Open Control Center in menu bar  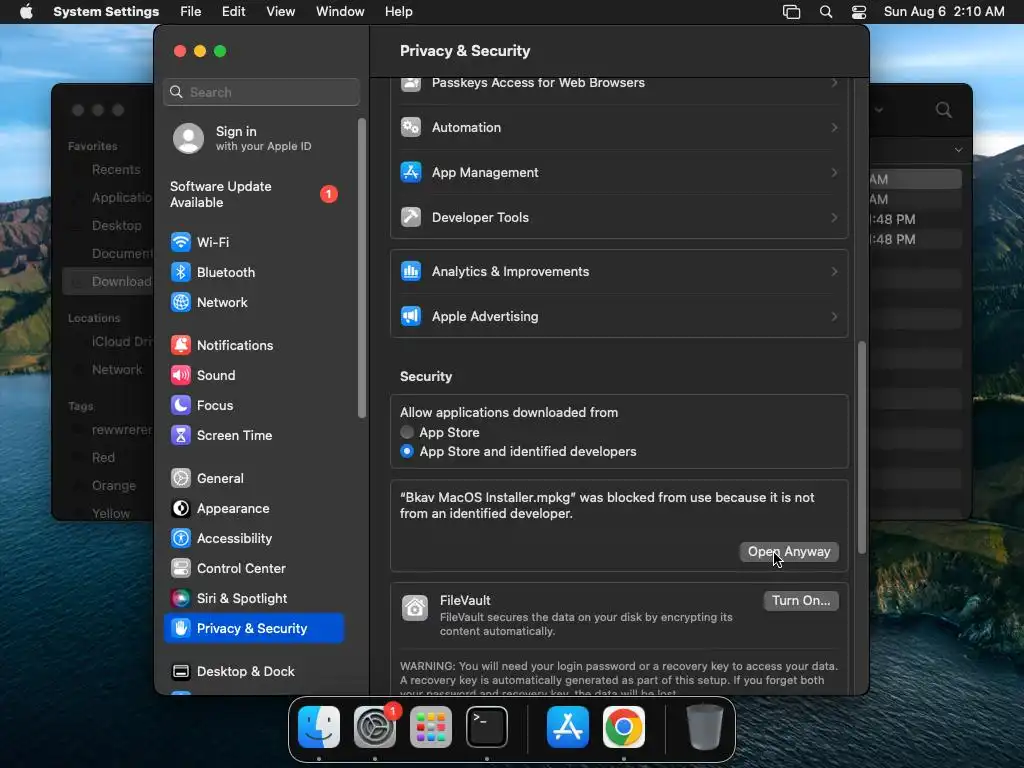tap(859, 12)
